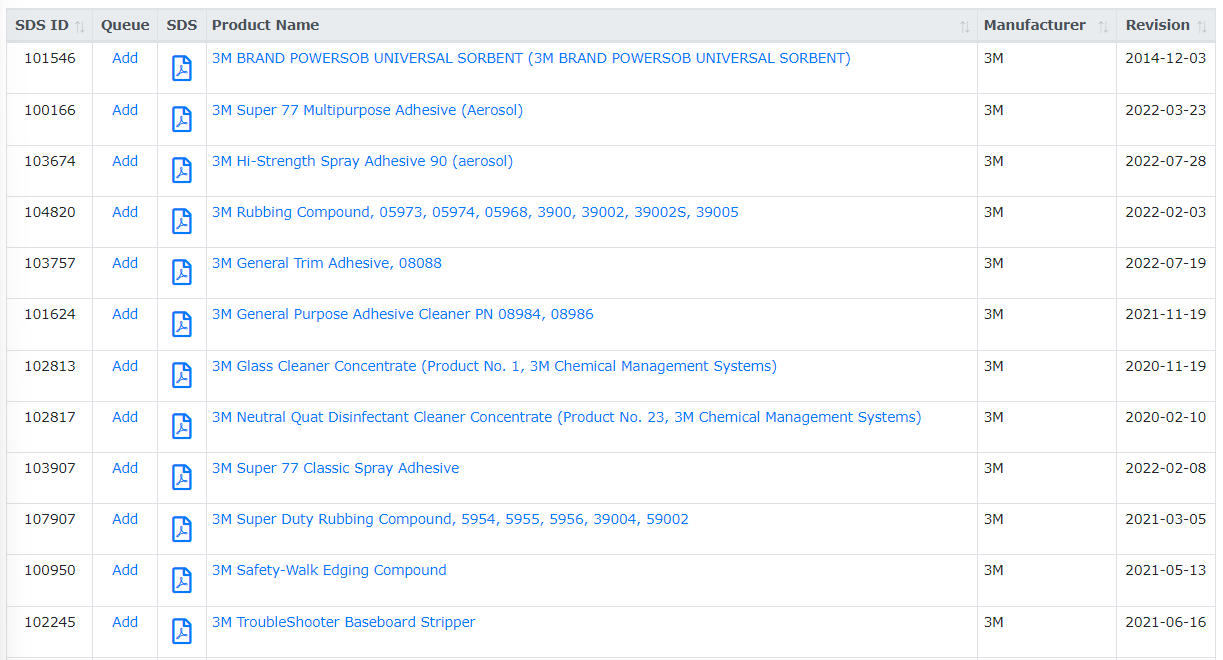Select revision date 2020-02-10
This screenshot has width=1223, height=660.
pyautogui.click(x=1166, y=417)
